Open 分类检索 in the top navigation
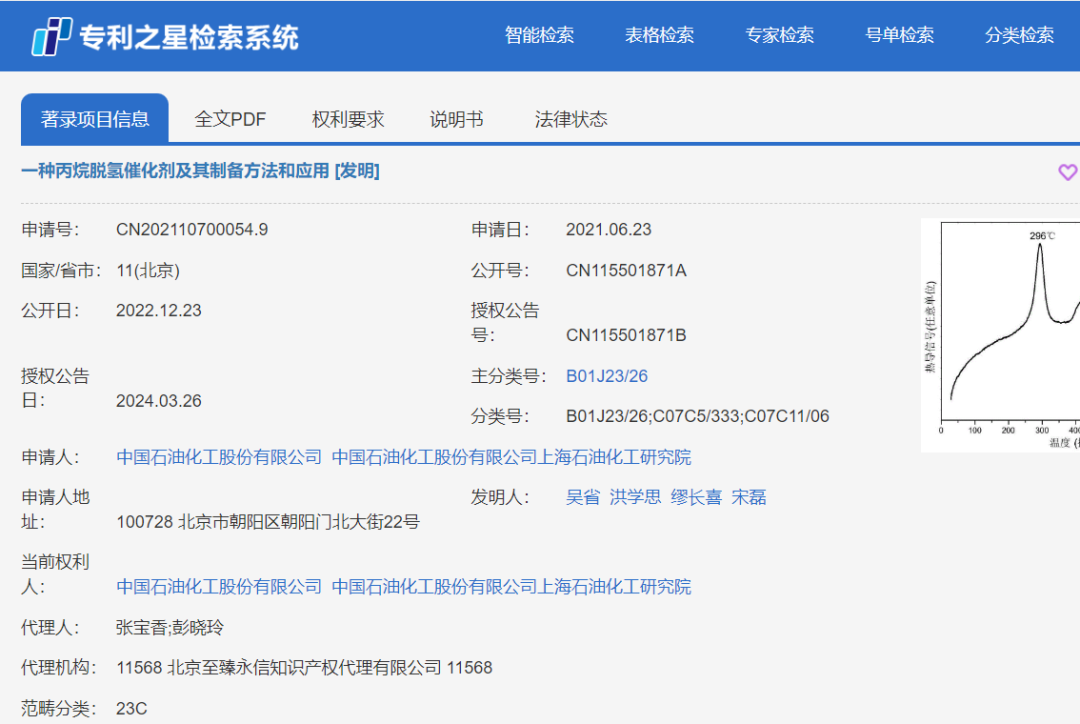Viewport: 1080px width, 724px height. click(1019, 35)
